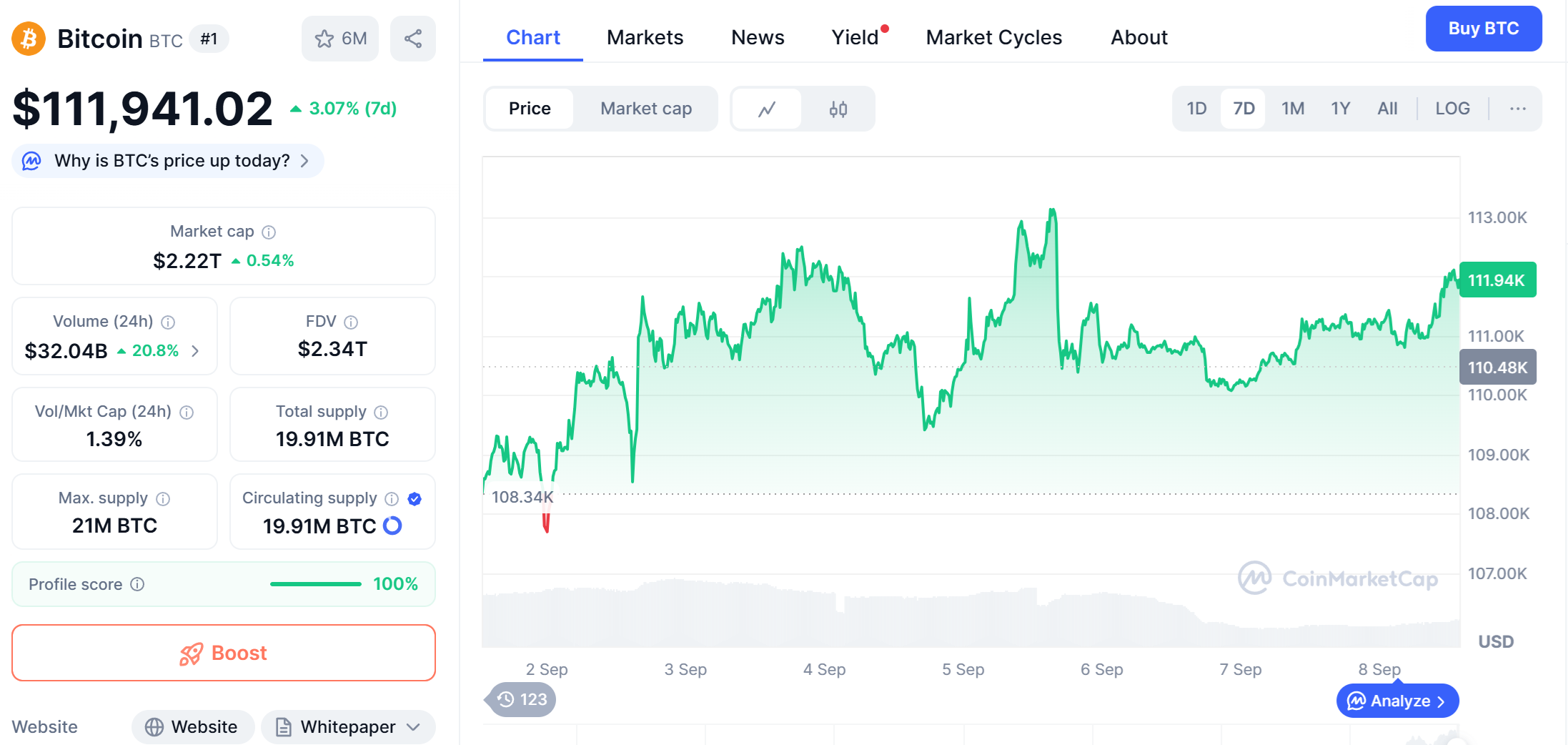Set chart range to All

pyautogui.click(x=1387, y=109)
